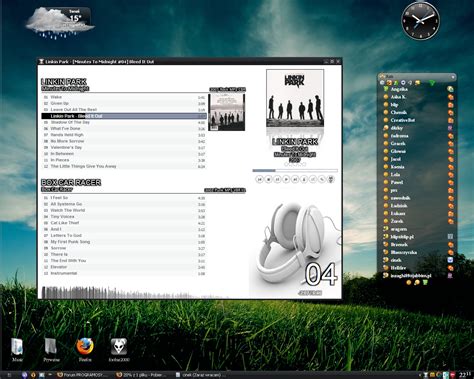
Task: Select The Little Things Give You Away
Action: 124,166
